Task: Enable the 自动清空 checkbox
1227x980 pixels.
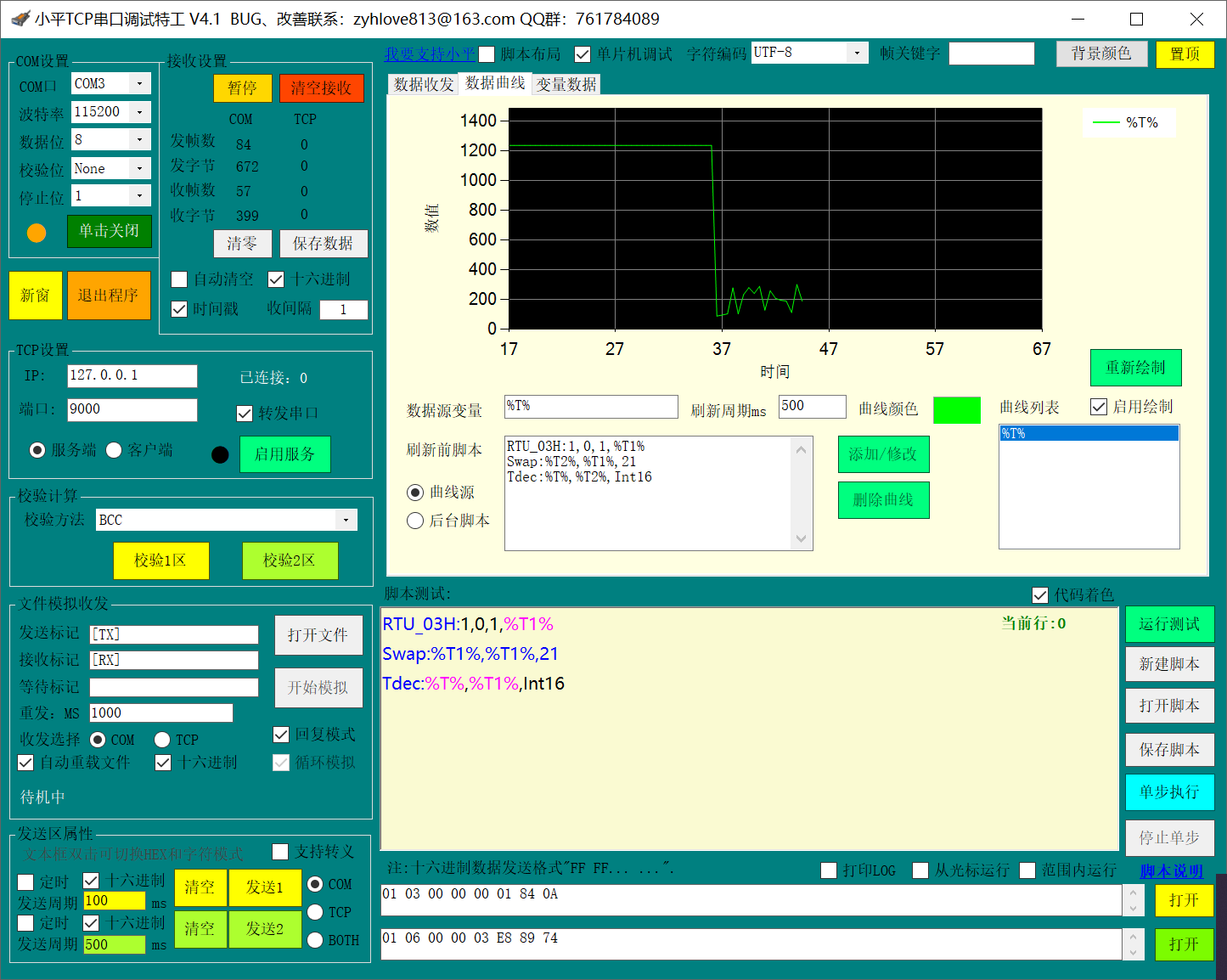Action: tap(179, 279)
